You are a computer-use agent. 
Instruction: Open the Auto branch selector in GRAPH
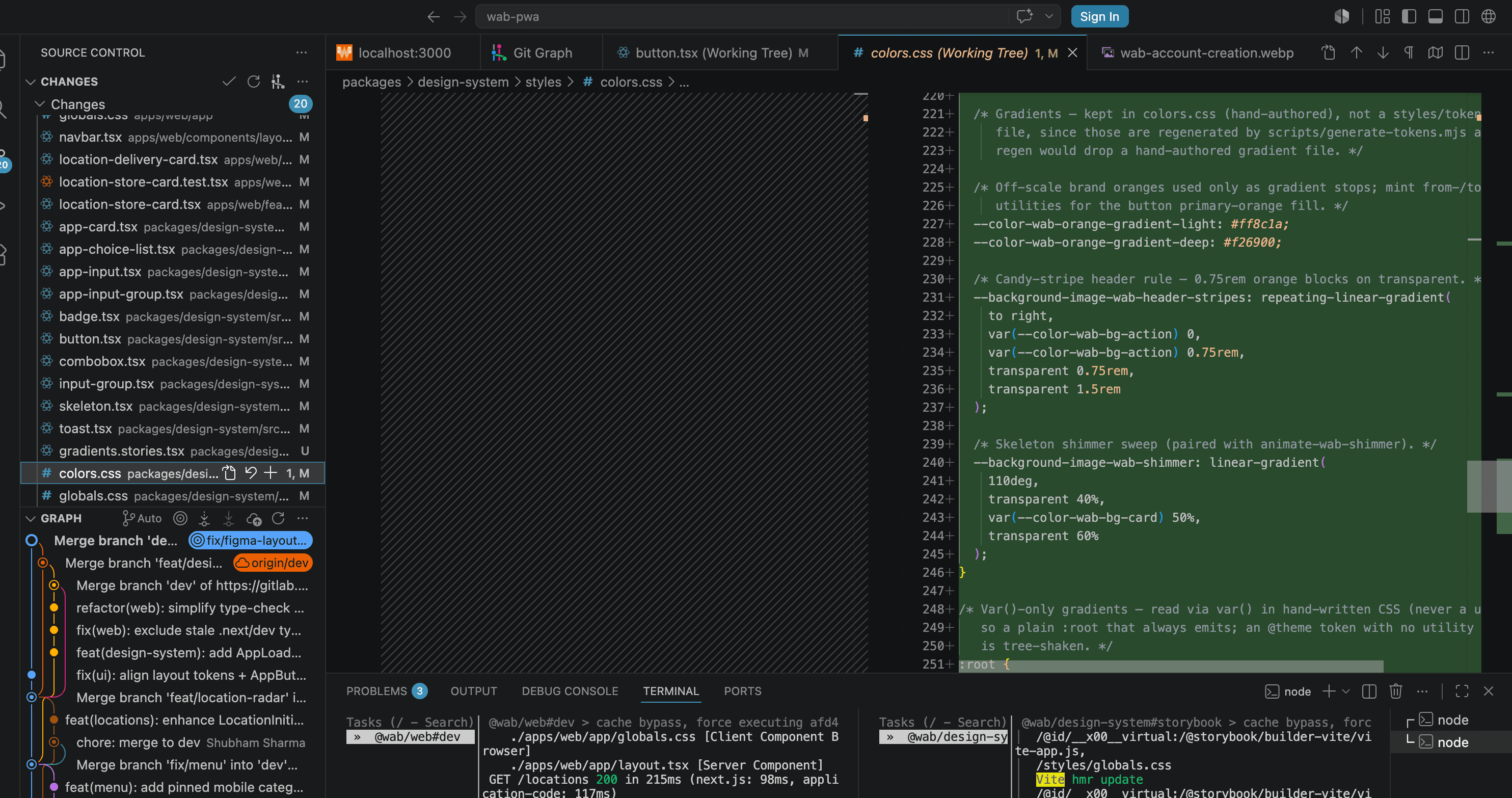point(142,518)
